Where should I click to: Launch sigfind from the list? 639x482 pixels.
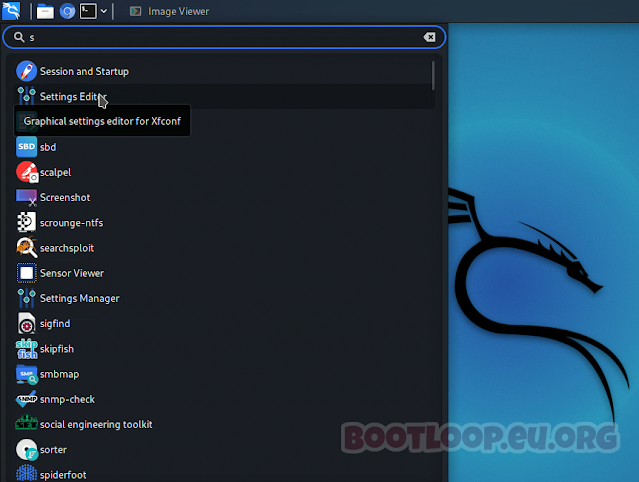click(224, 324)
